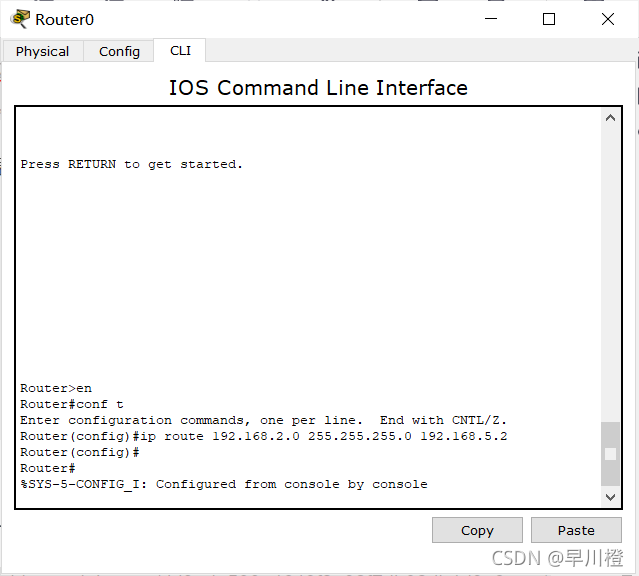Switch to the Physical tab

click(42, 51)
